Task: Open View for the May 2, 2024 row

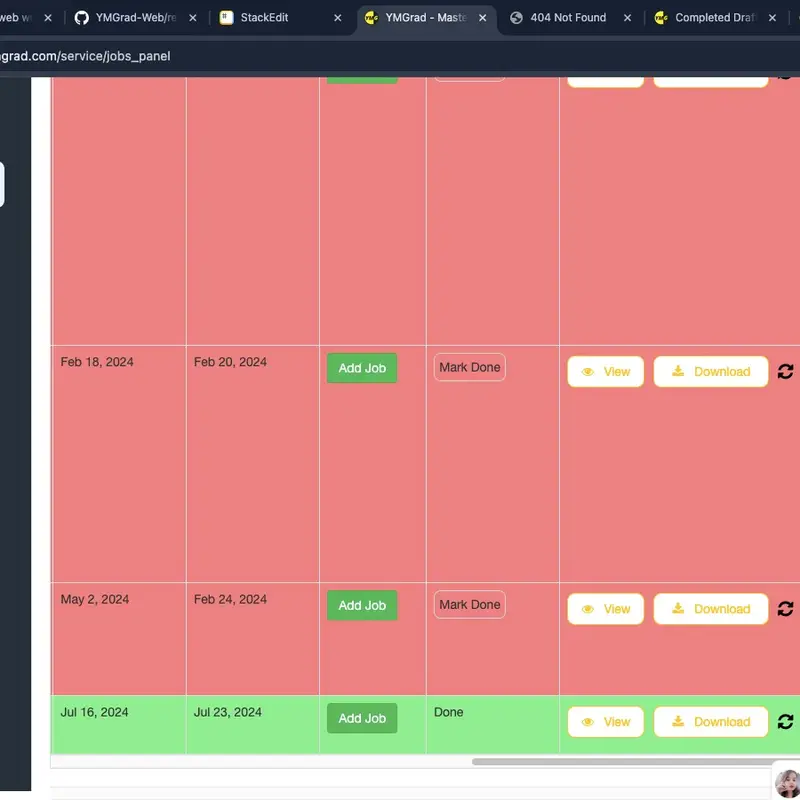Action: tap(605, 608)
